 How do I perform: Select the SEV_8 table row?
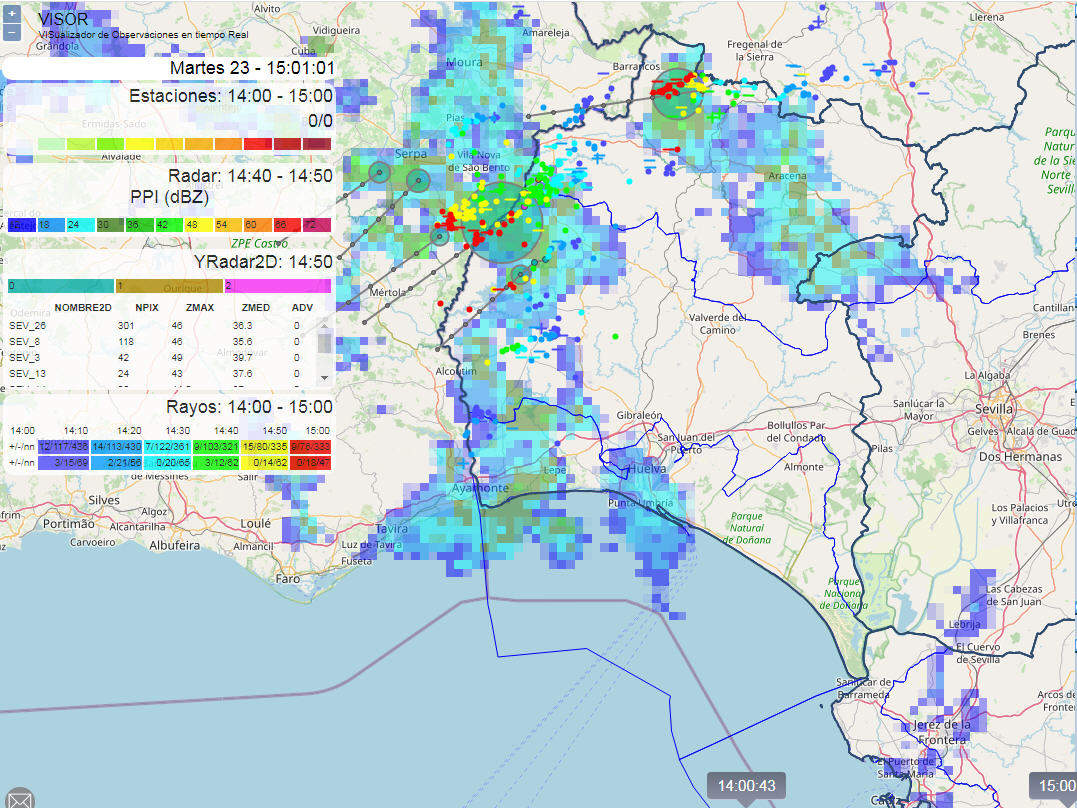pyautogui.click(x=159, y=341)
